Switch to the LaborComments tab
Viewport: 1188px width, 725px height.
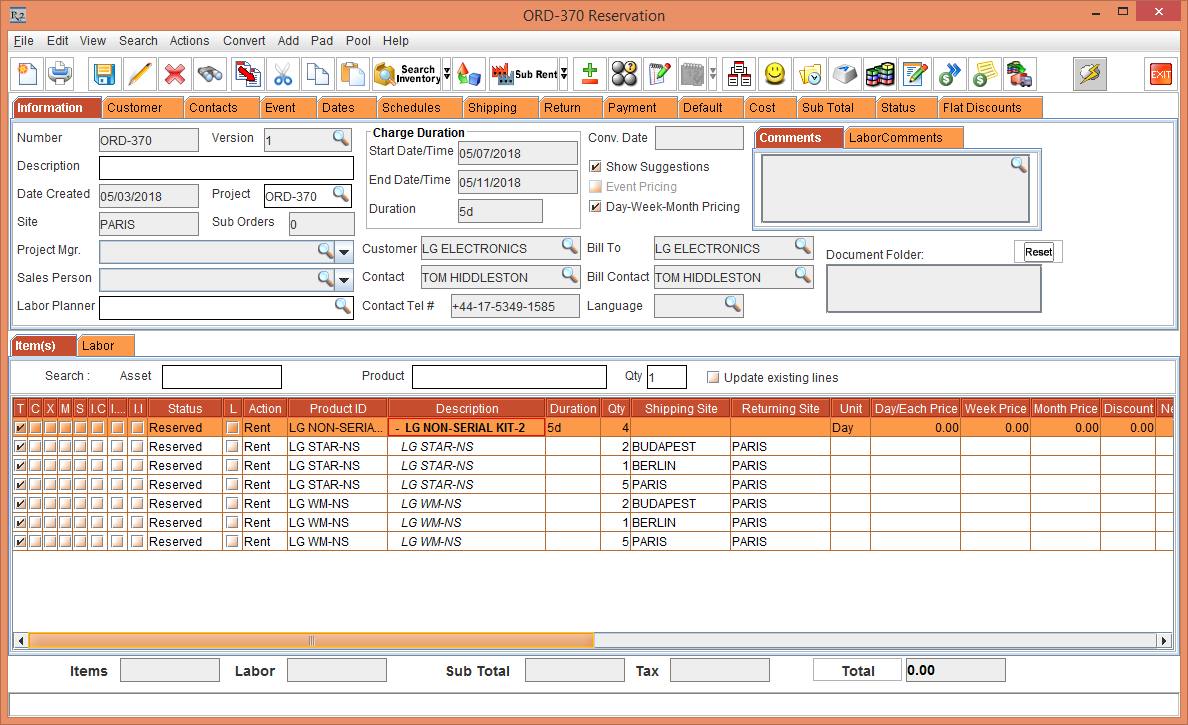click(895, 138)
